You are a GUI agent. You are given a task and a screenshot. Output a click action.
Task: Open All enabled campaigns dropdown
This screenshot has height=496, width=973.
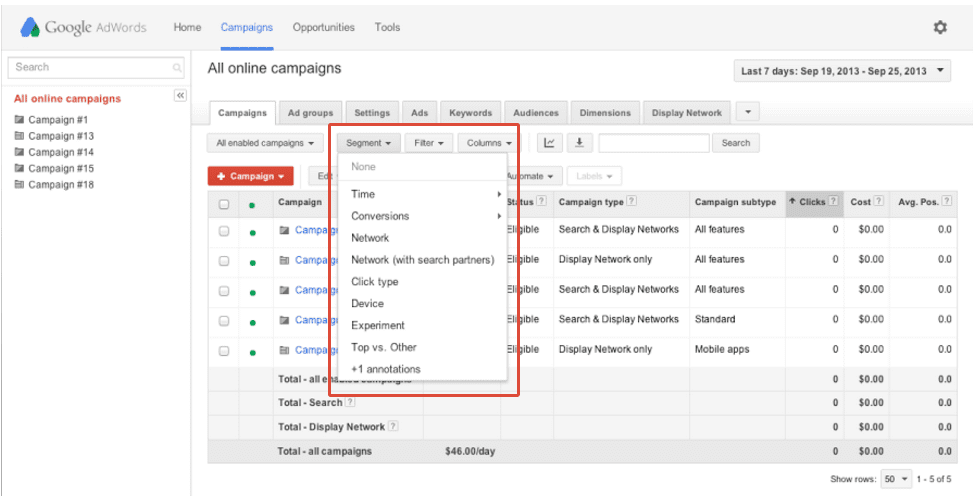(x=265, y=143)
